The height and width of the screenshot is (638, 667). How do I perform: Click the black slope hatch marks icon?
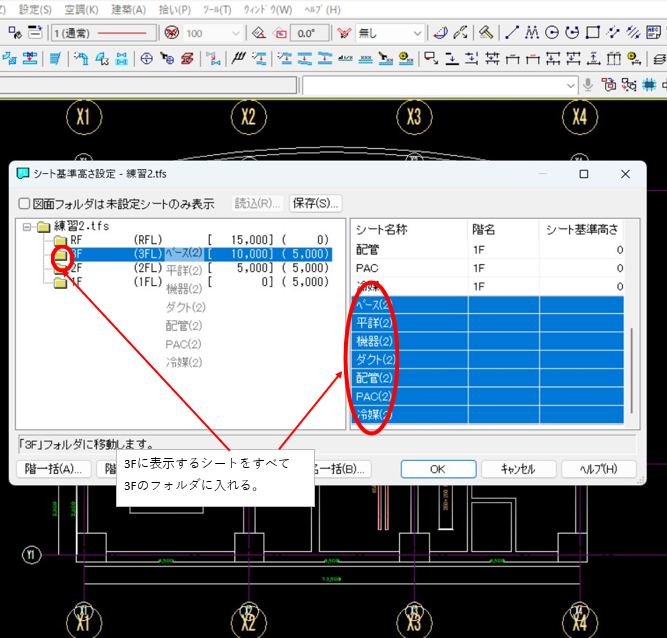pyautogui.click(x=239, y=58)
